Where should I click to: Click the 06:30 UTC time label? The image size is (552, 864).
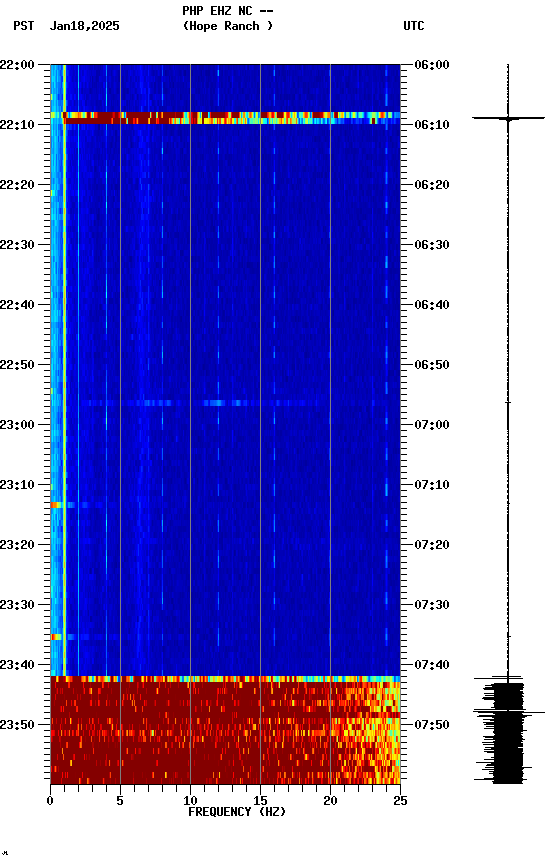tap(432, 245)
